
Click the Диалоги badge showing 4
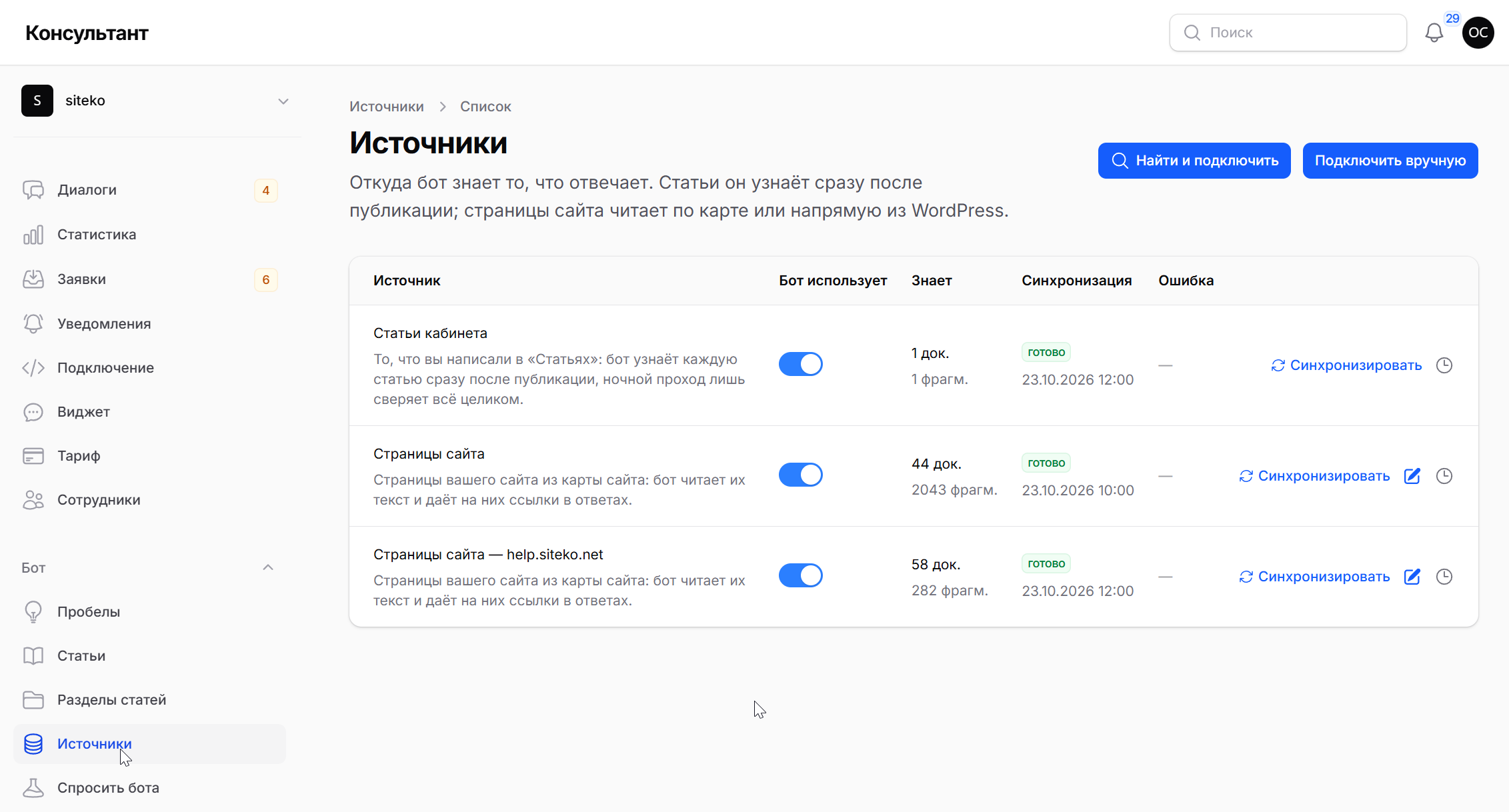[265, 191]
